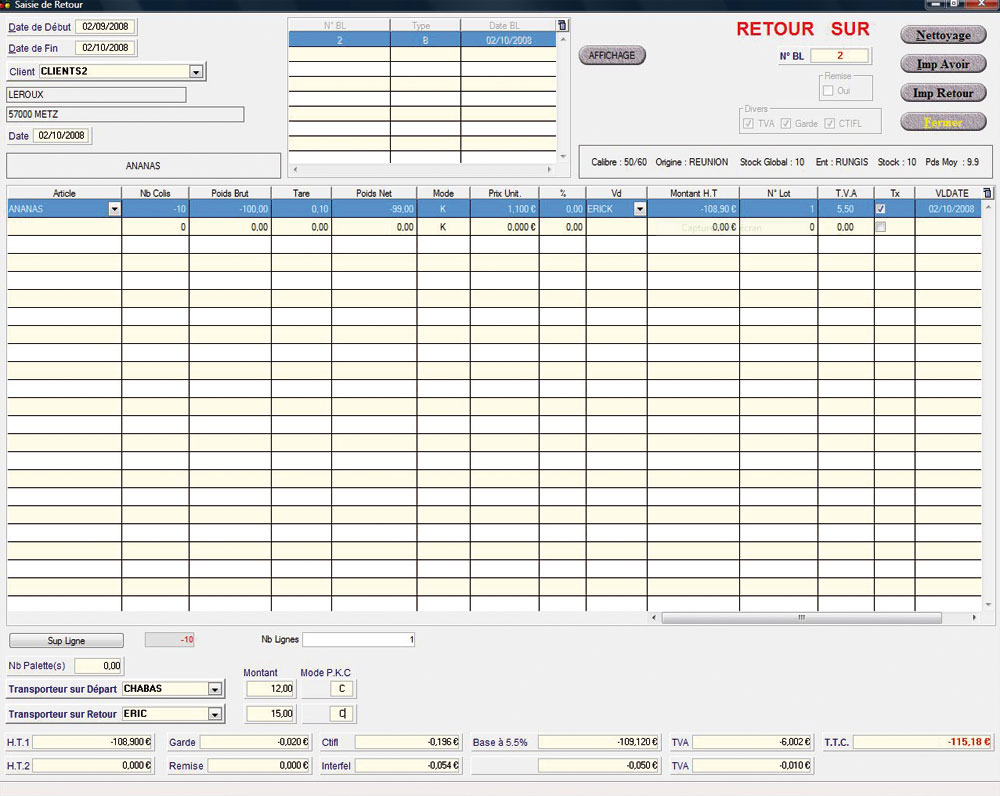Expand the Article dropdown on the ANANAS row
Viewport: 1000px width, 796px height.
[114, 209]
